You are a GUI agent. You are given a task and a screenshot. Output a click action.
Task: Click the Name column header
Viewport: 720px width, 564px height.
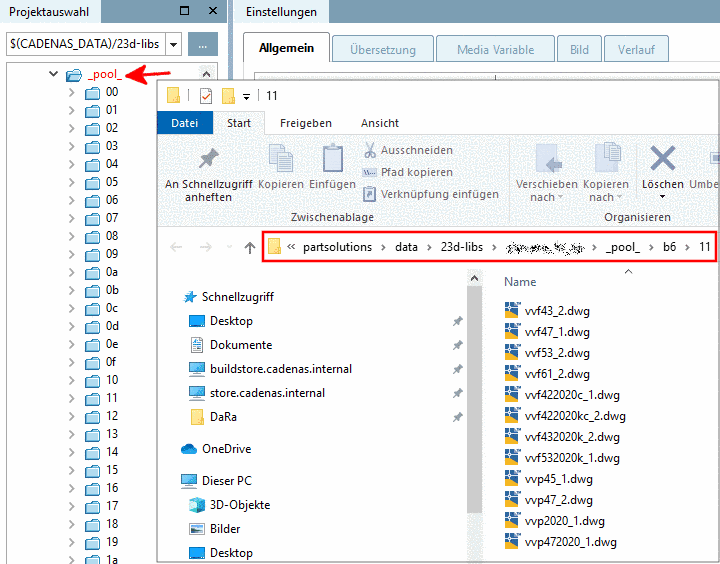520,282
